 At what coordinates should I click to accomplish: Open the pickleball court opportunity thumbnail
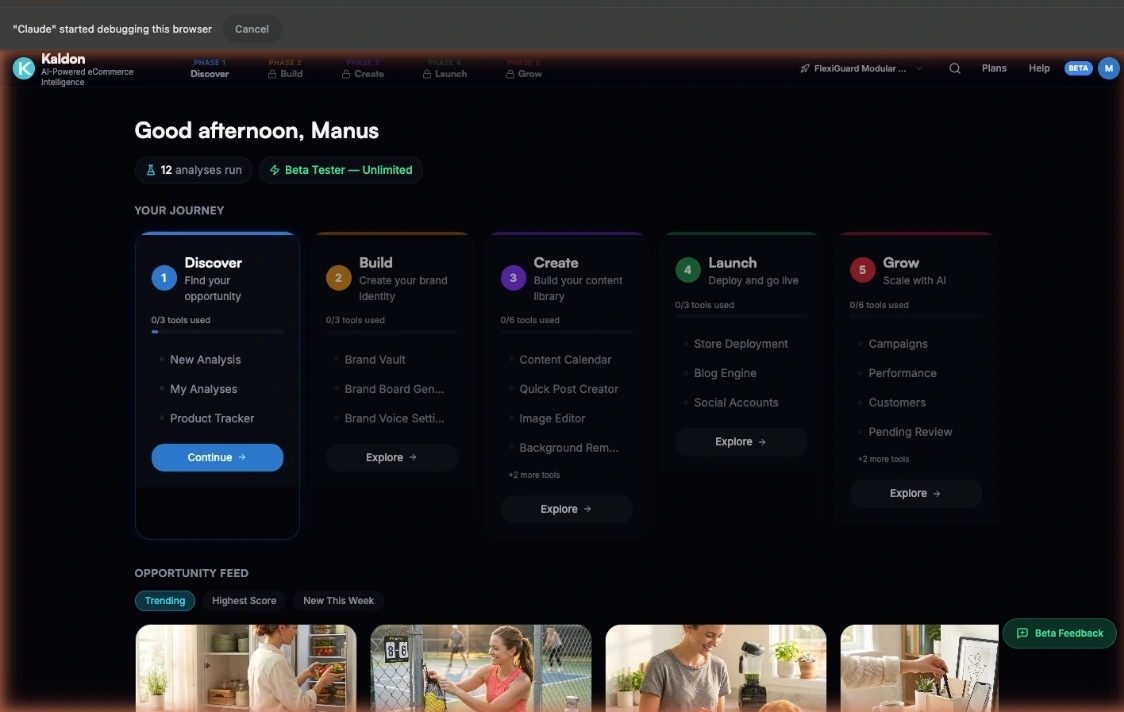click(x=481, y=668)
